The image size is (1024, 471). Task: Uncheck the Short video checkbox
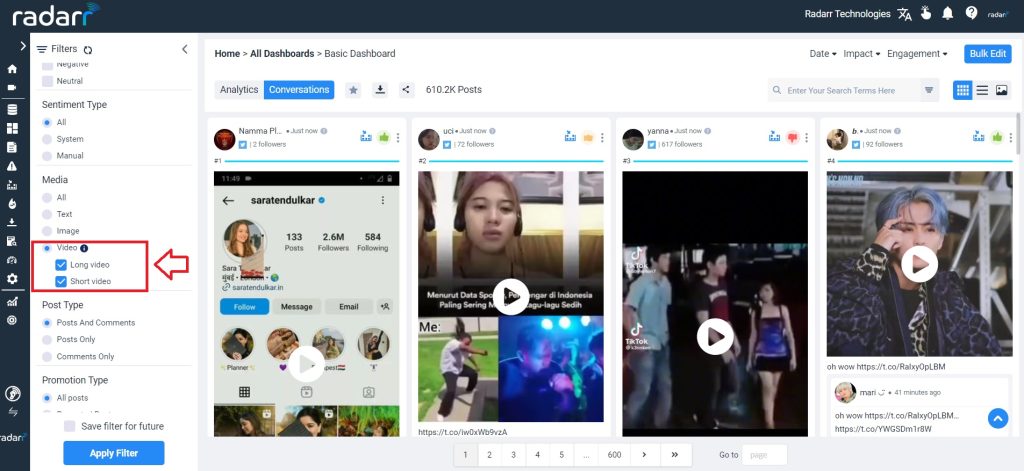[x=61, y=282]
